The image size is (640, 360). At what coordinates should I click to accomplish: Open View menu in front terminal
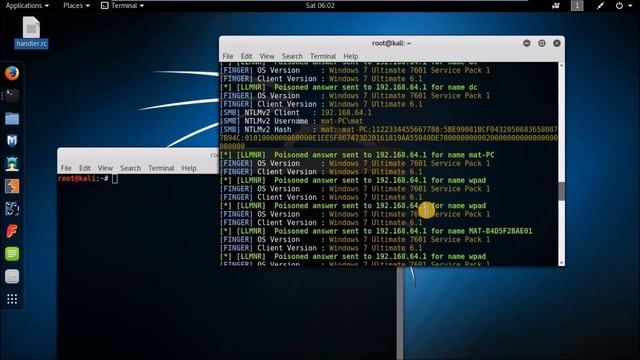tap(267, 56)
